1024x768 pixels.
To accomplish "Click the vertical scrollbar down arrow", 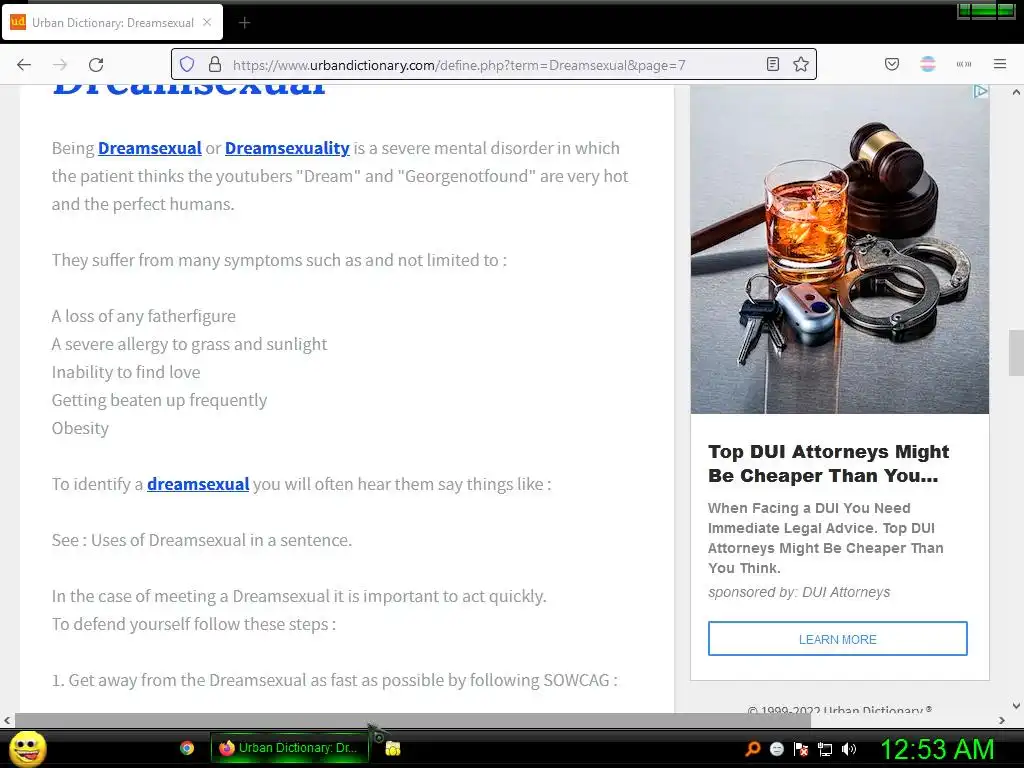I will pos(1016,705).
